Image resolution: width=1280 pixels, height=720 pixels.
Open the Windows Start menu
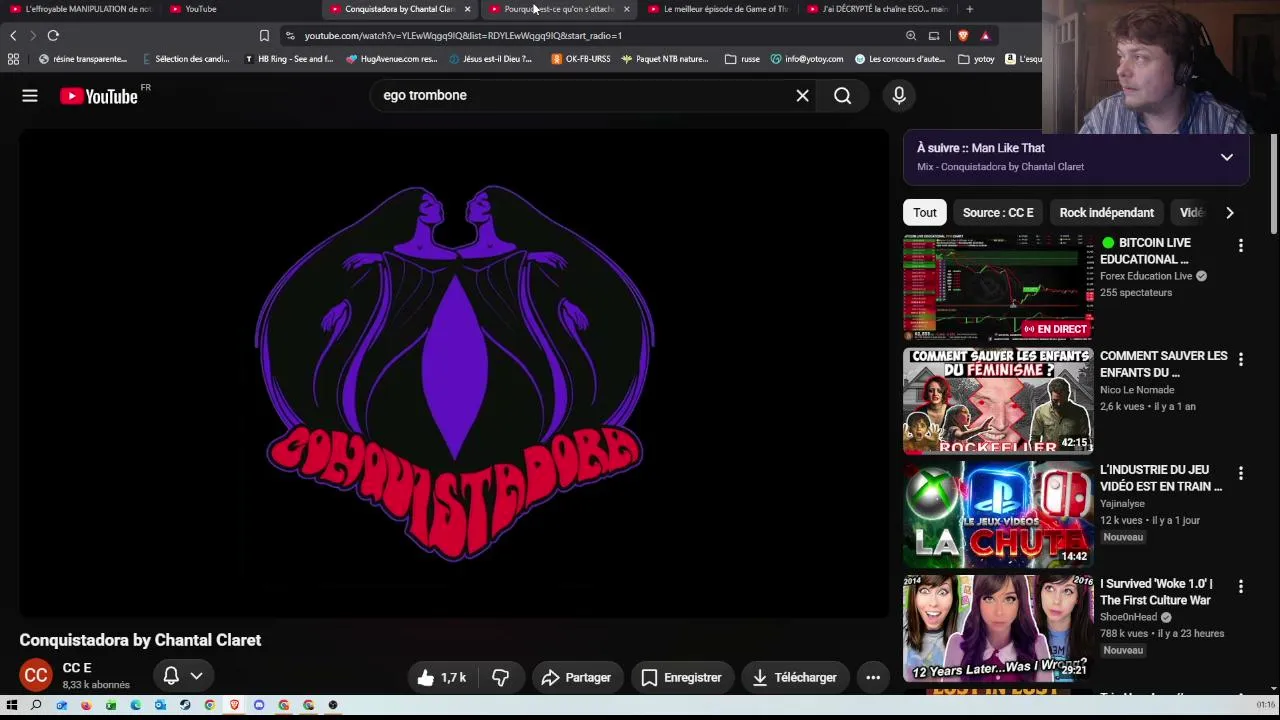pos(12,705)
